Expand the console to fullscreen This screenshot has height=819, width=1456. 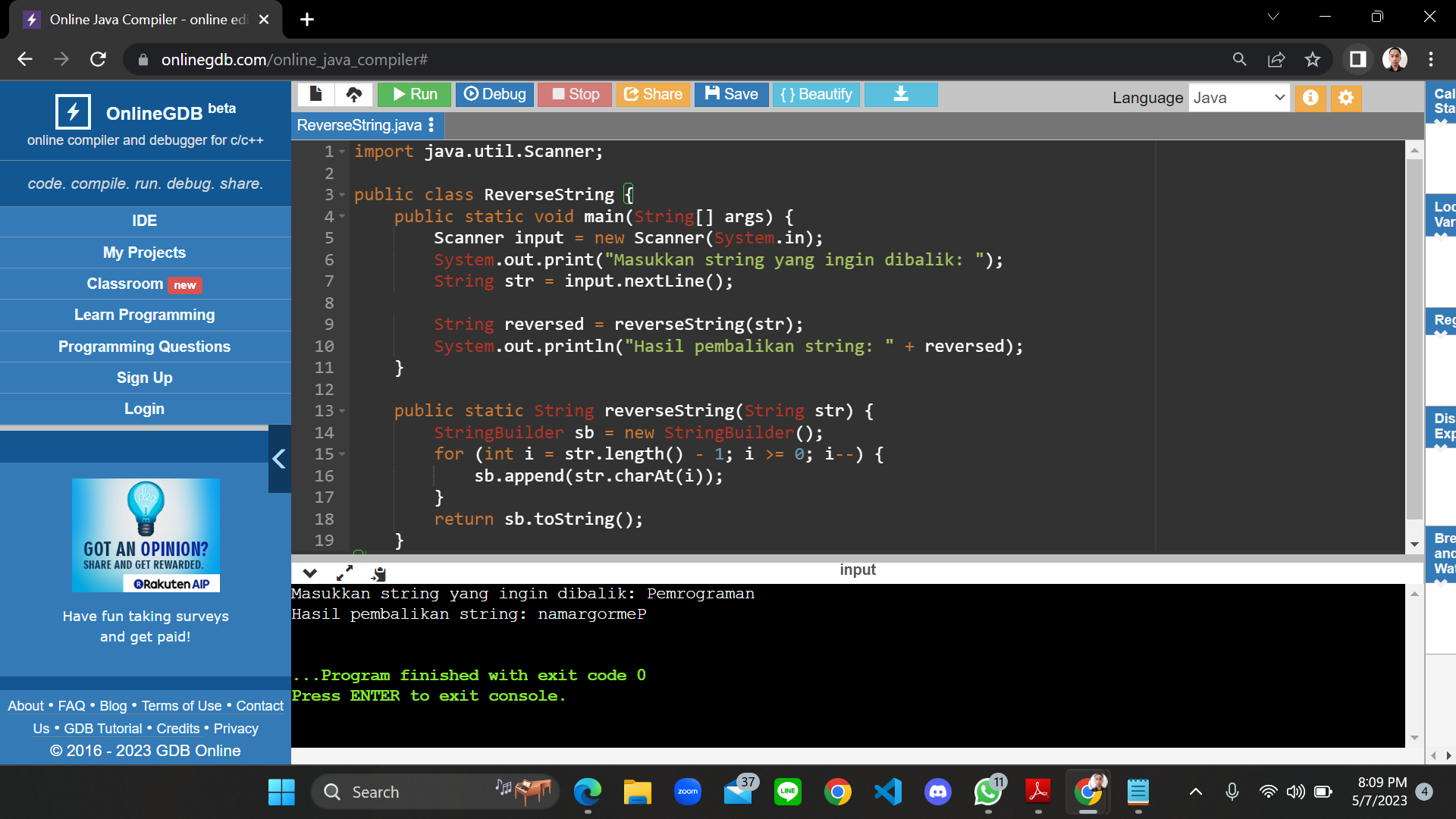tap(346, 573)
